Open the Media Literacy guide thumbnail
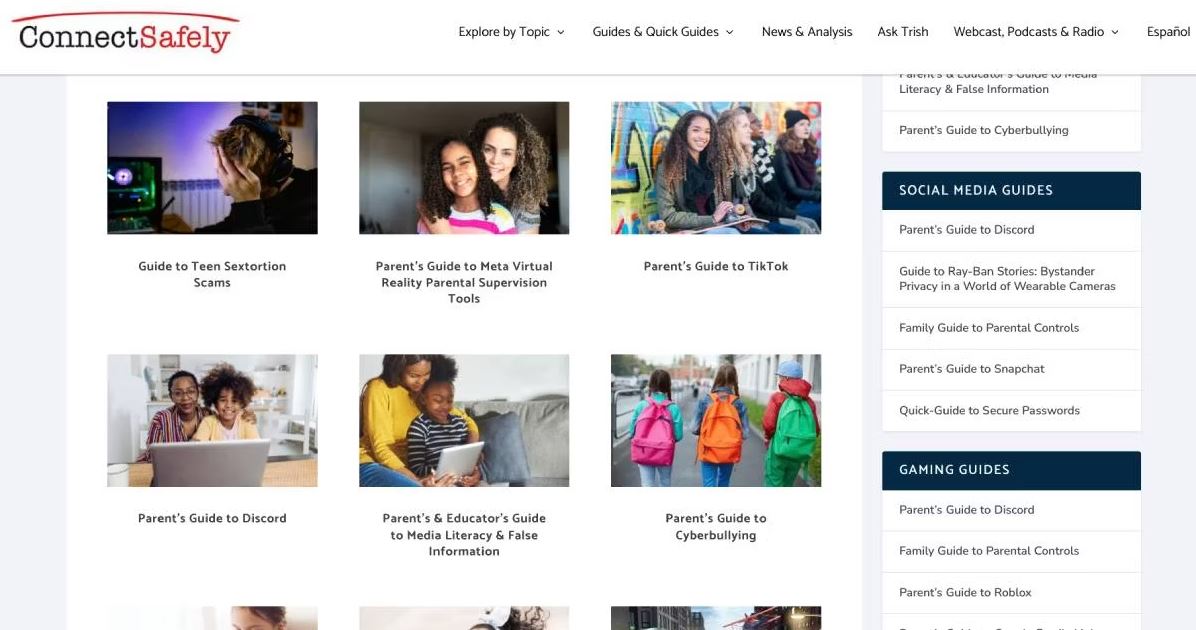 464,420
